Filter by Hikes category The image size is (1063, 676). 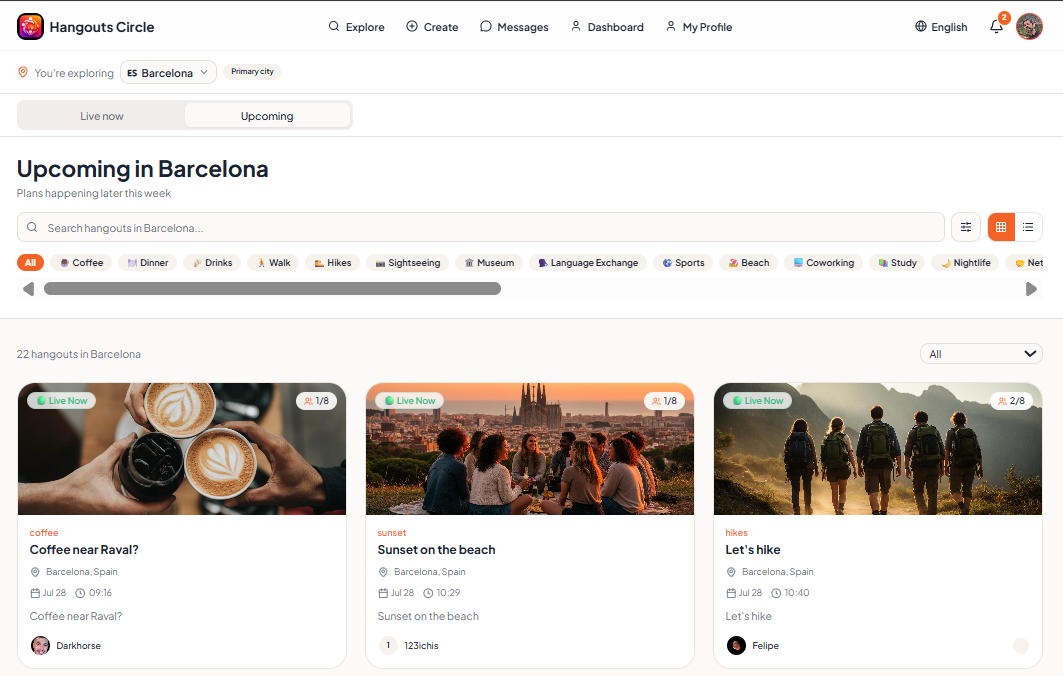pyautogui.click(x=332, y=262)
